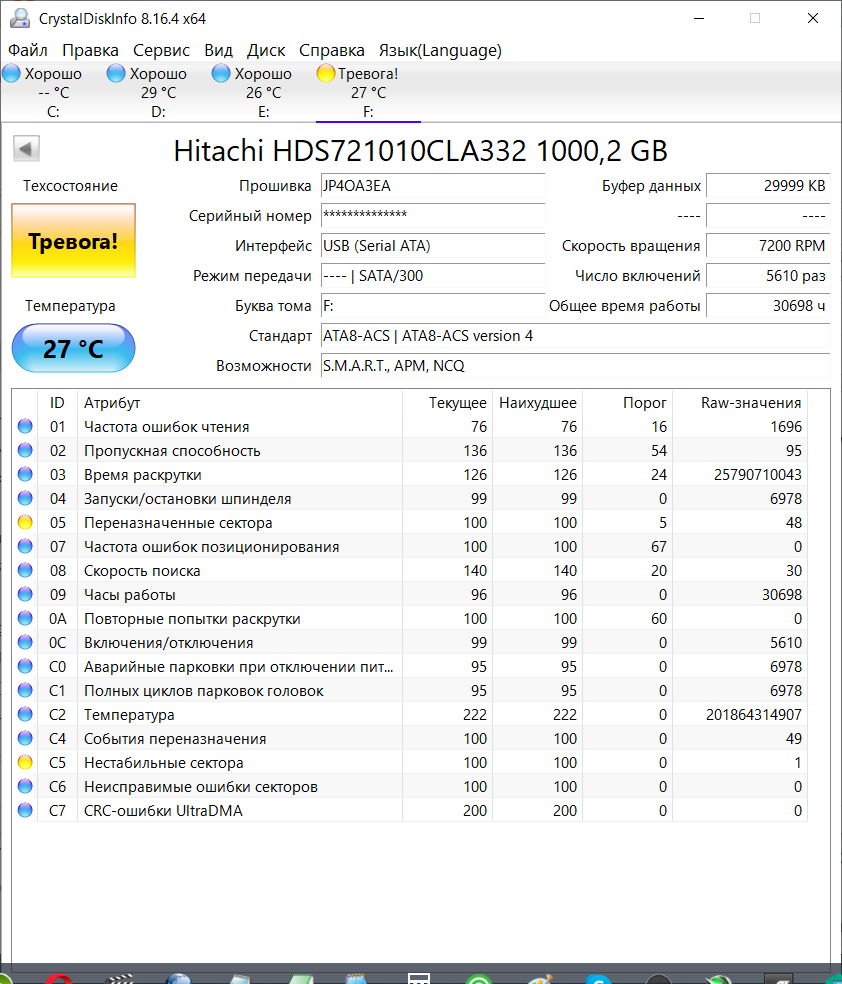Click status dot for Включения/отключения
The height and width of the screenshot is (984, 842).
click(25, 642)
